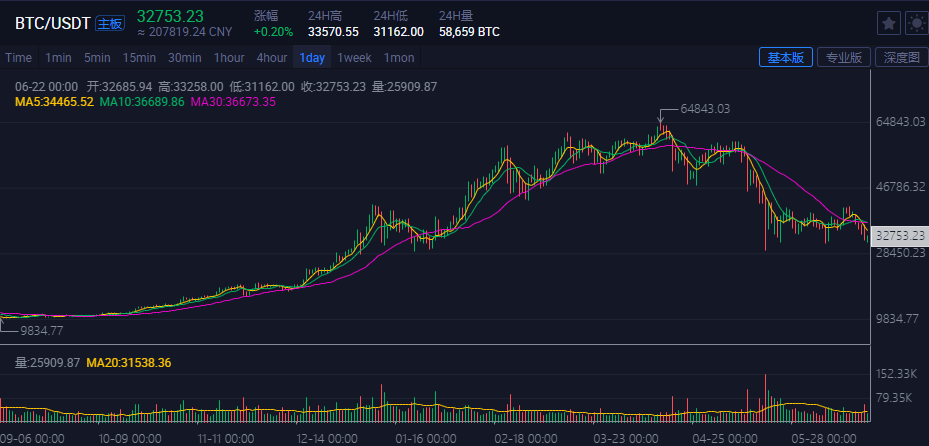Change chart to 1mon interval

(399, 58)
